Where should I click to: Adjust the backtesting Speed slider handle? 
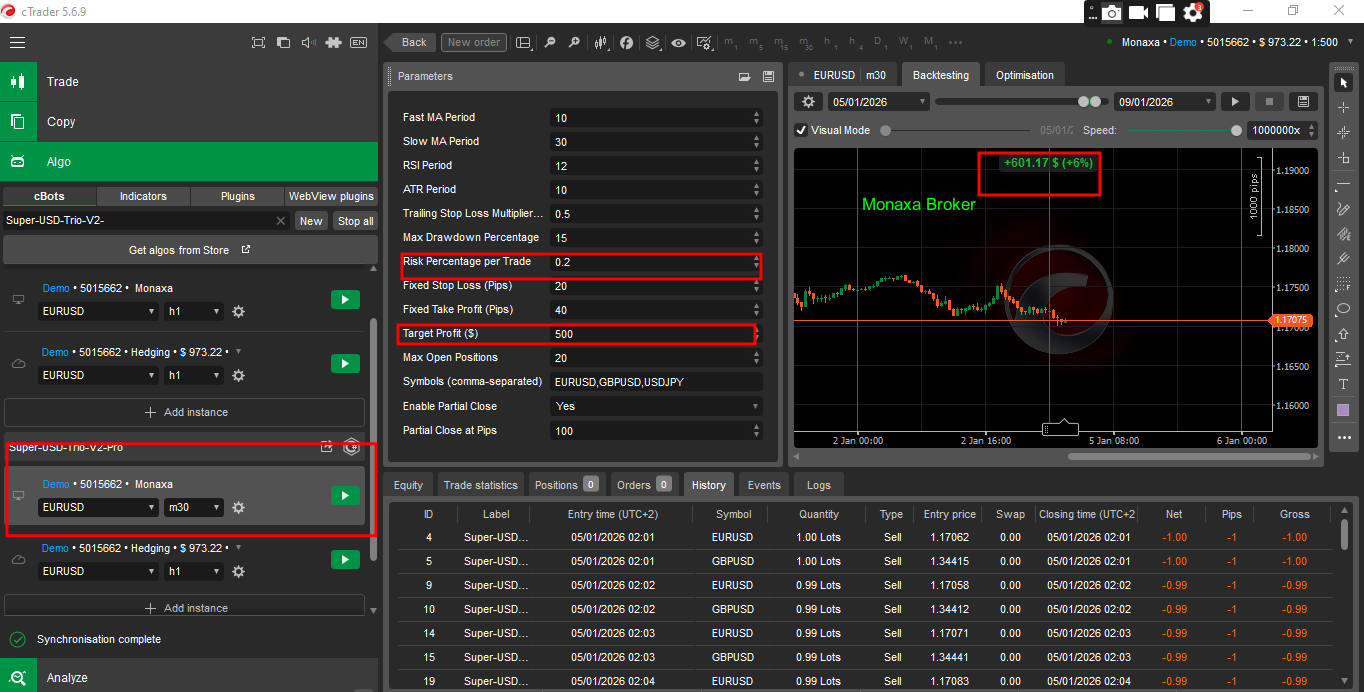tap(1237, 130)
